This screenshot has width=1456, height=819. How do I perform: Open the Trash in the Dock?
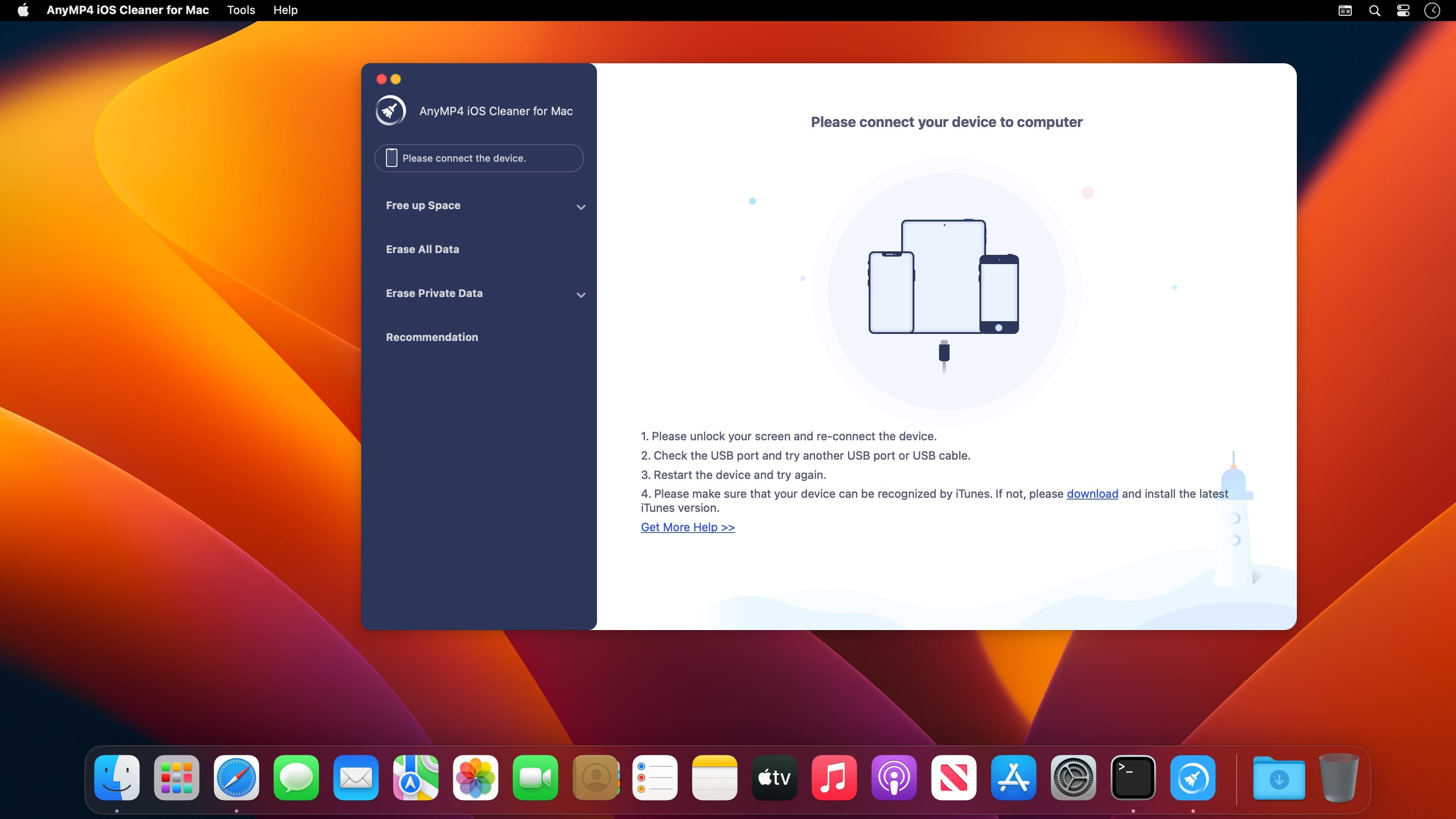click(1339, 777)
